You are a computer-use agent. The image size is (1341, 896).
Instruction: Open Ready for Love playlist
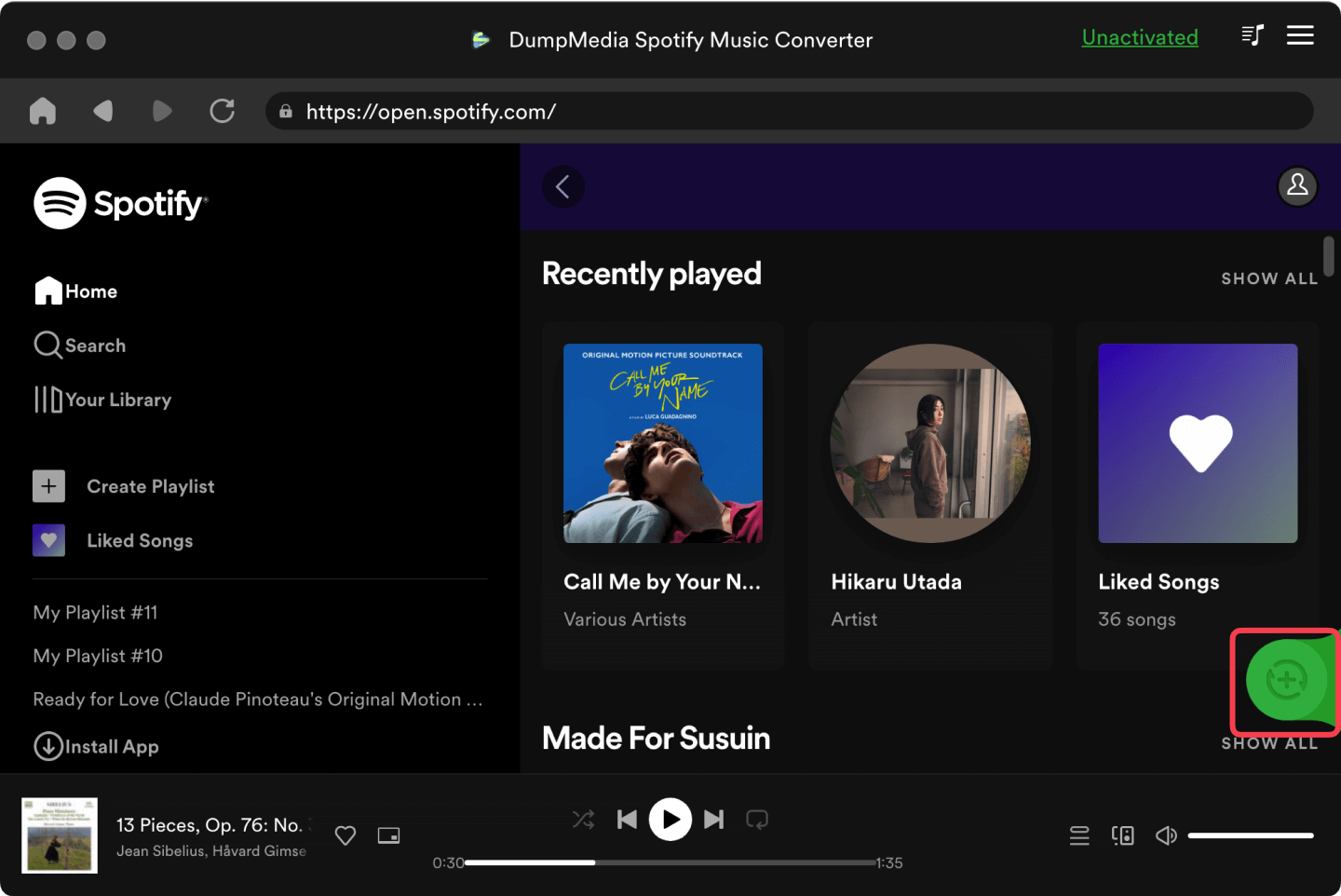tap(258, 699)
